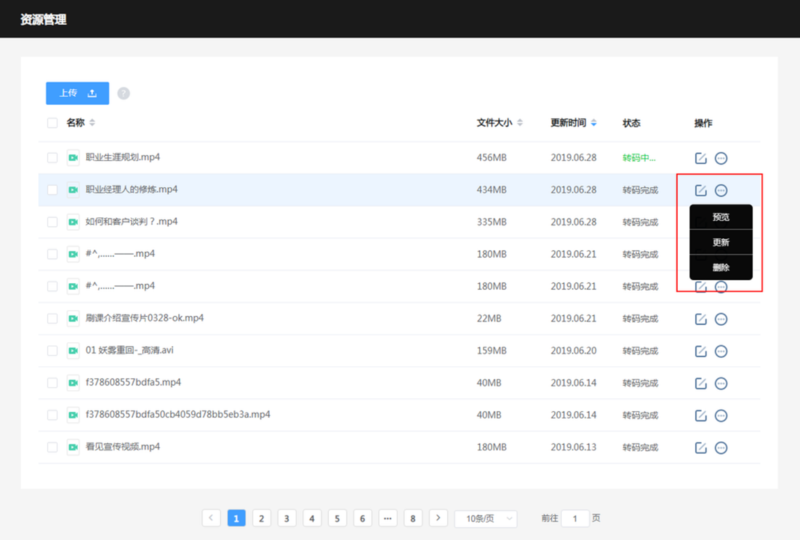Open more options for 职业生涯规划.mp4
800x540 pixels.
721,158
